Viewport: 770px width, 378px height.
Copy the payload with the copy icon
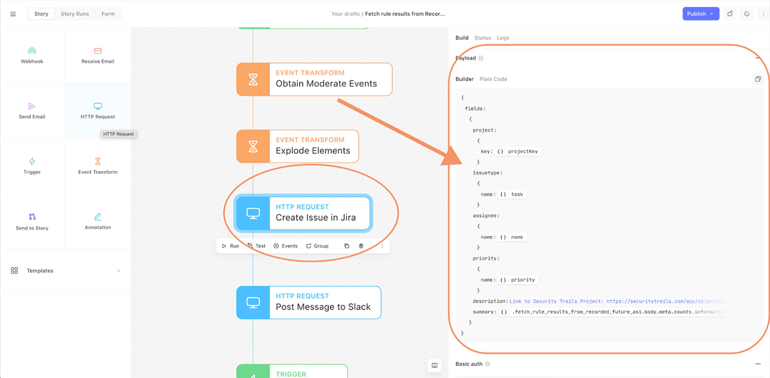(757, 79)
